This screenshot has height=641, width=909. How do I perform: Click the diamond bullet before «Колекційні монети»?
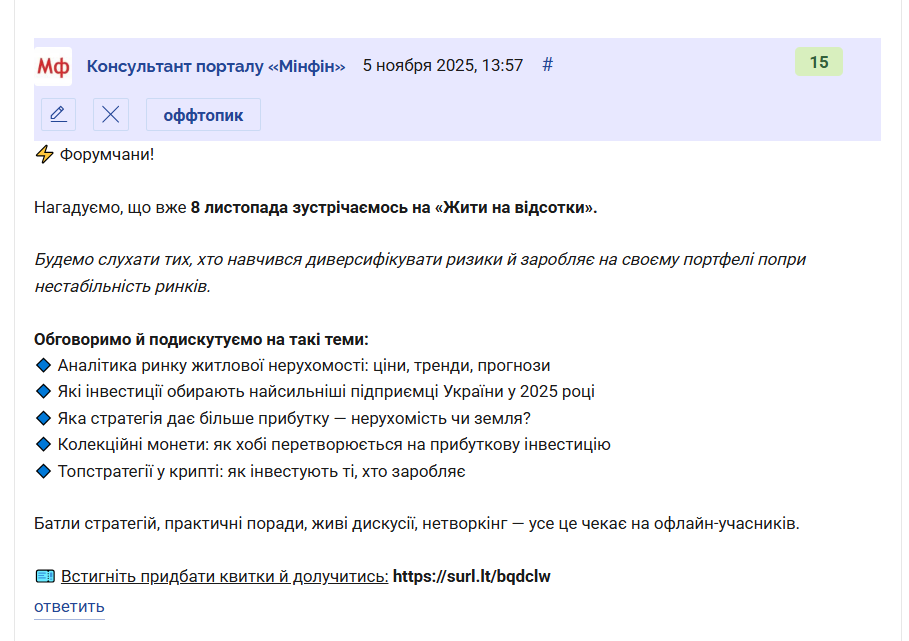pos(43,444)
